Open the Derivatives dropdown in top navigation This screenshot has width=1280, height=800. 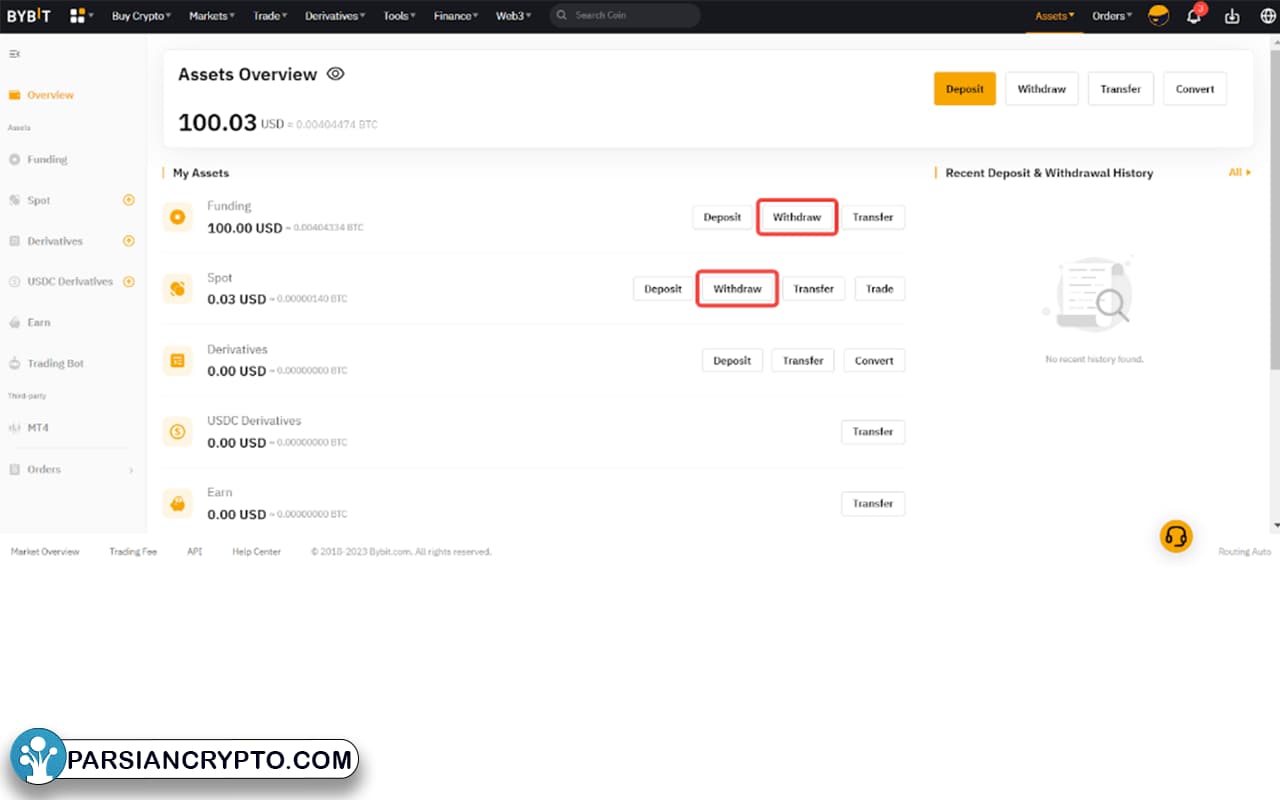click(335, 16)
